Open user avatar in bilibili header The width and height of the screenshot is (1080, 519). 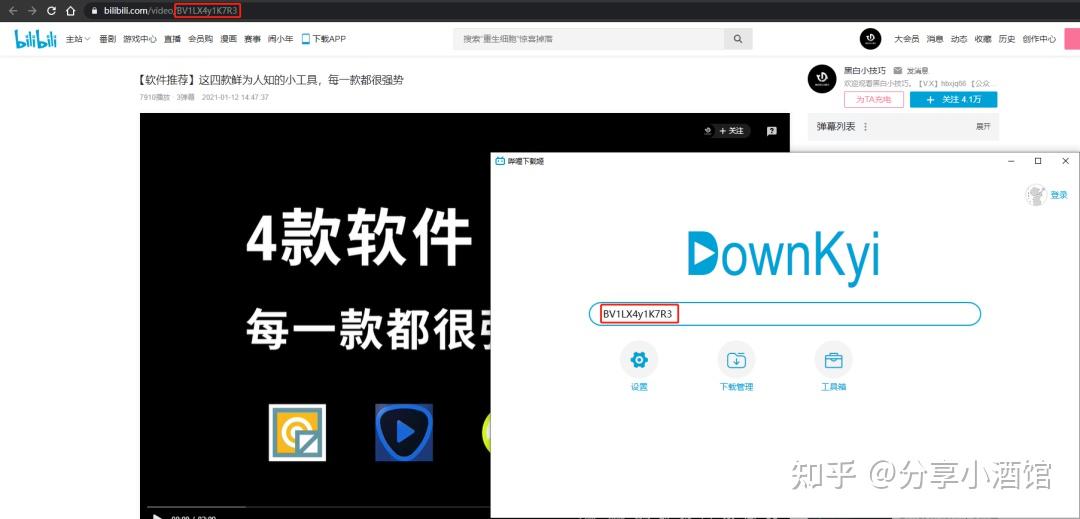tap(871, 39)
